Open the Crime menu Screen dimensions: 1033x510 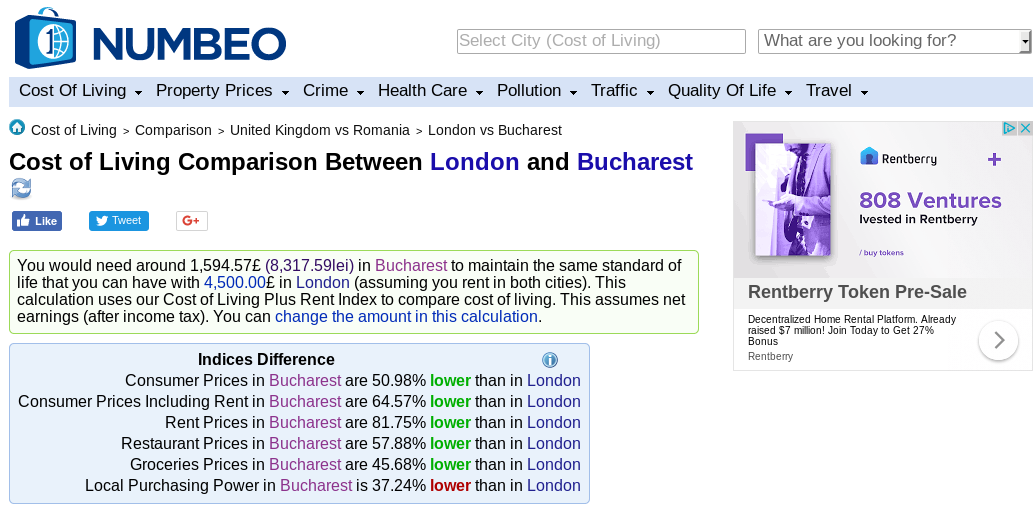coord(333,91)
